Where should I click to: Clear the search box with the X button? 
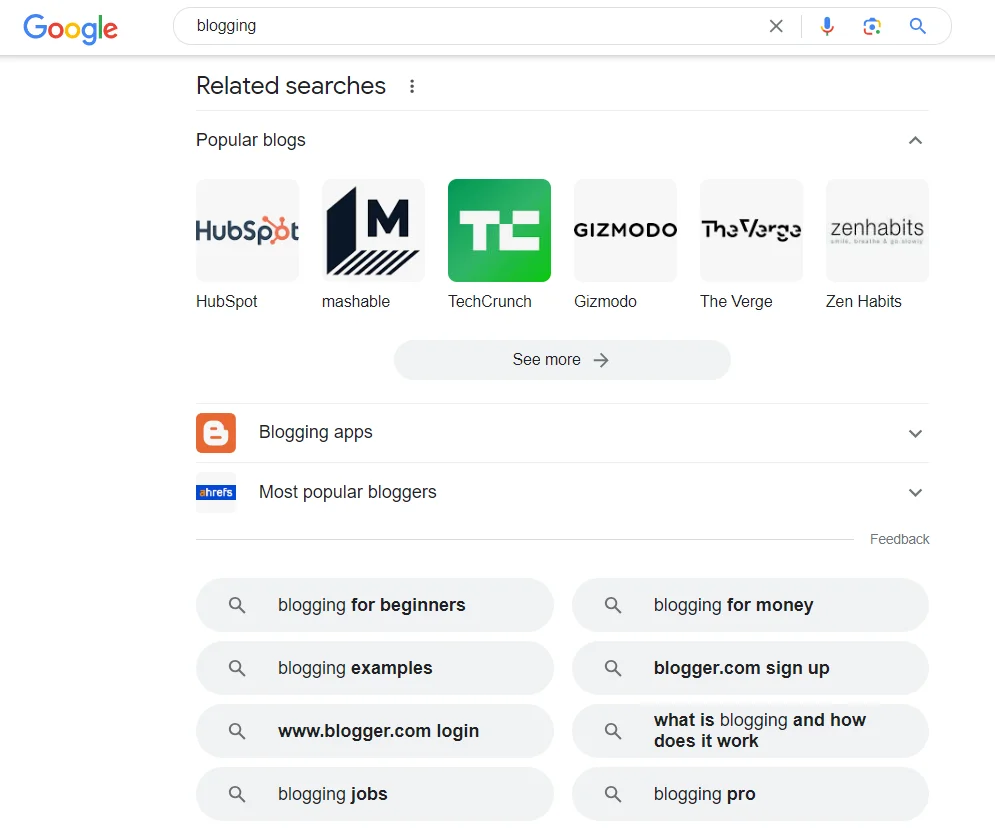click(776, 26)
